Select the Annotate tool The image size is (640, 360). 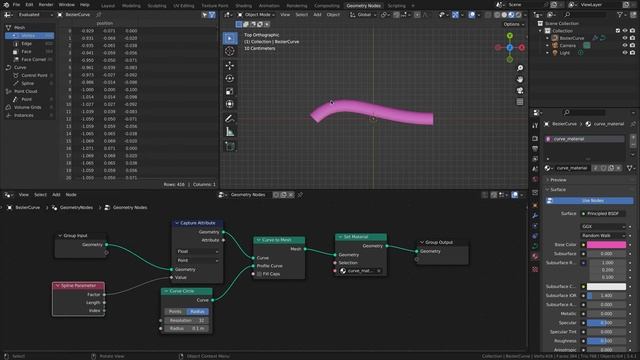[x=230, y=119]
